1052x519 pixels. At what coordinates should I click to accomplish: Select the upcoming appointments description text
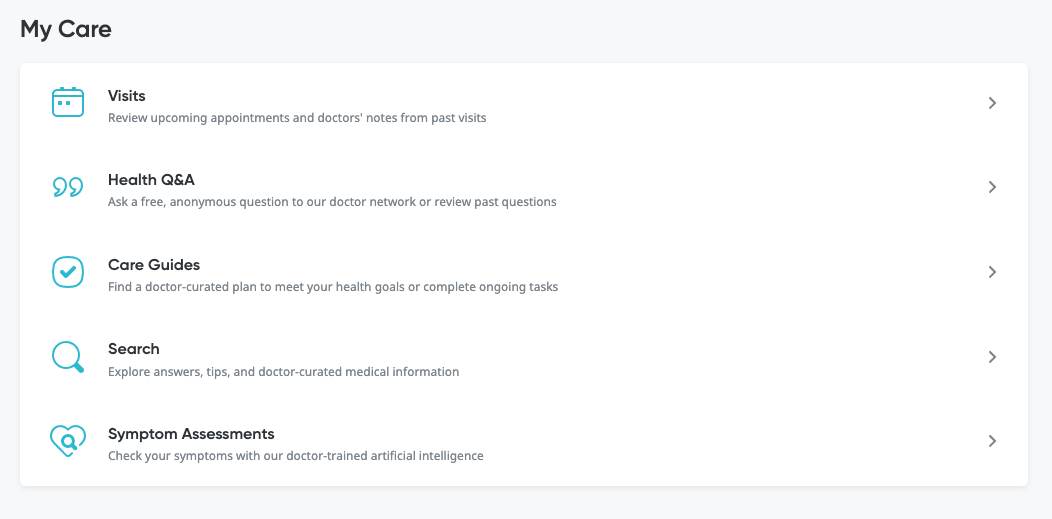click(297, 118)
